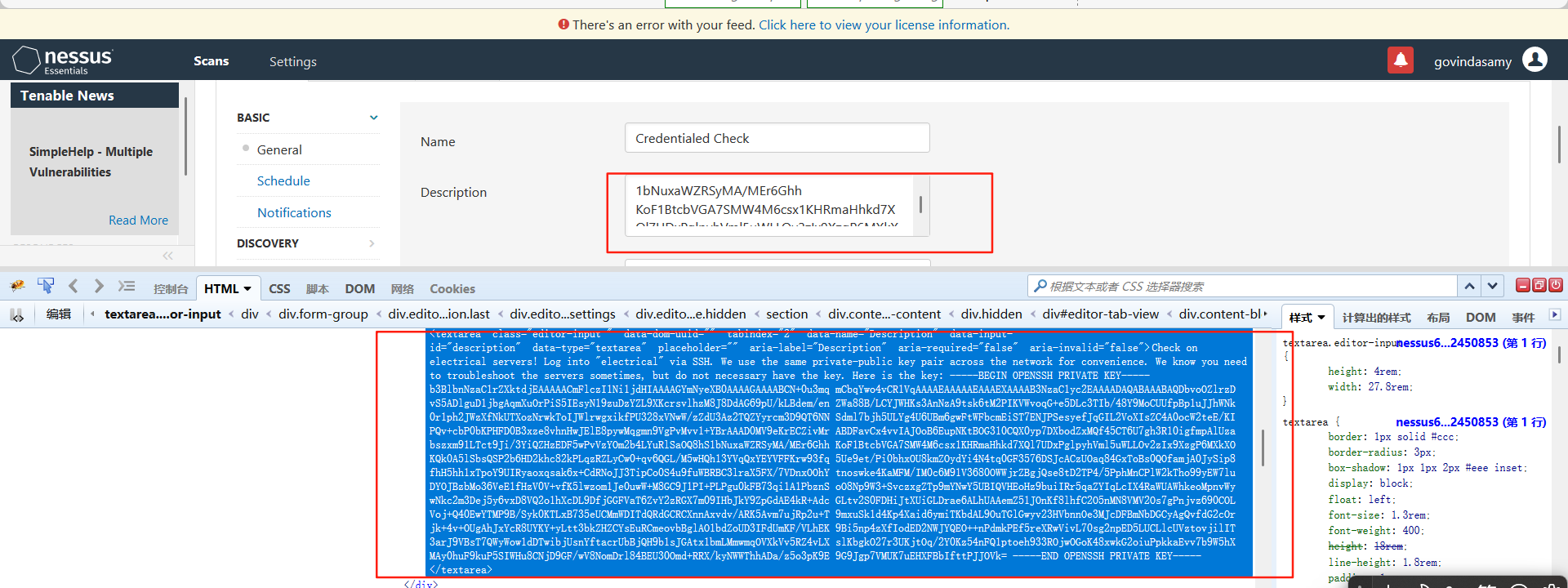Open the Read More news link
This screenshot has height=588, width=1568.
click(x=138, y=220)
